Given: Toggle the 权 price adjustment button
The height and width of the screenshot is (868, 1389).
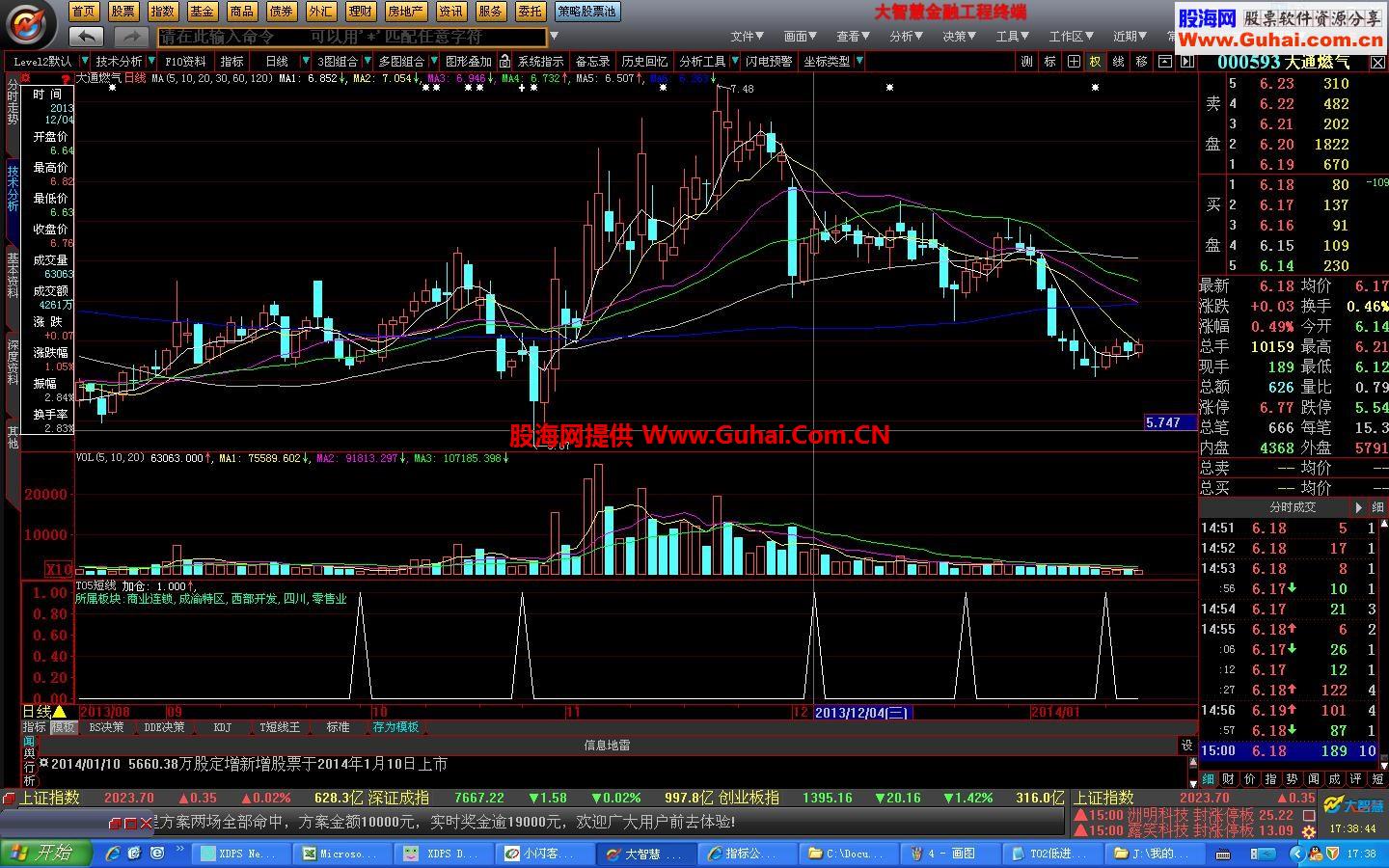Looking at the screenshot, I should (1096, 61).
